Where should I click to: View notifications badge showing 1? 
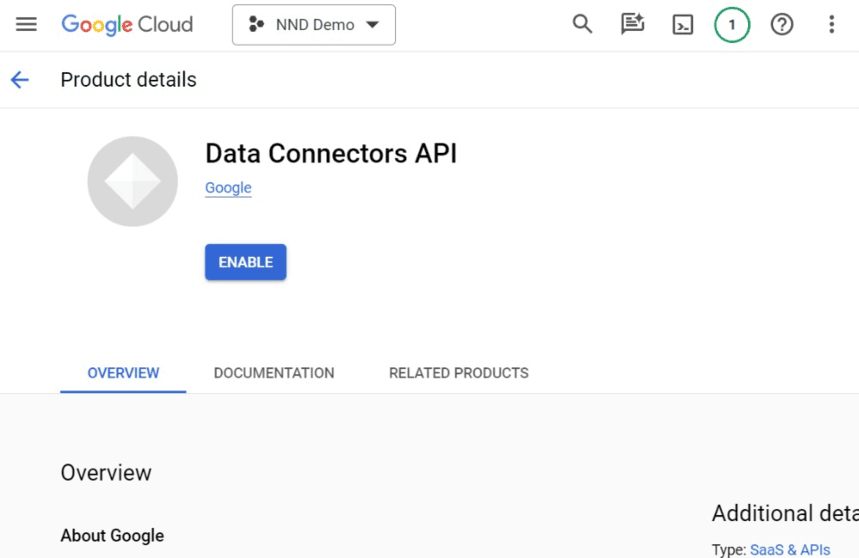(732, 25)
